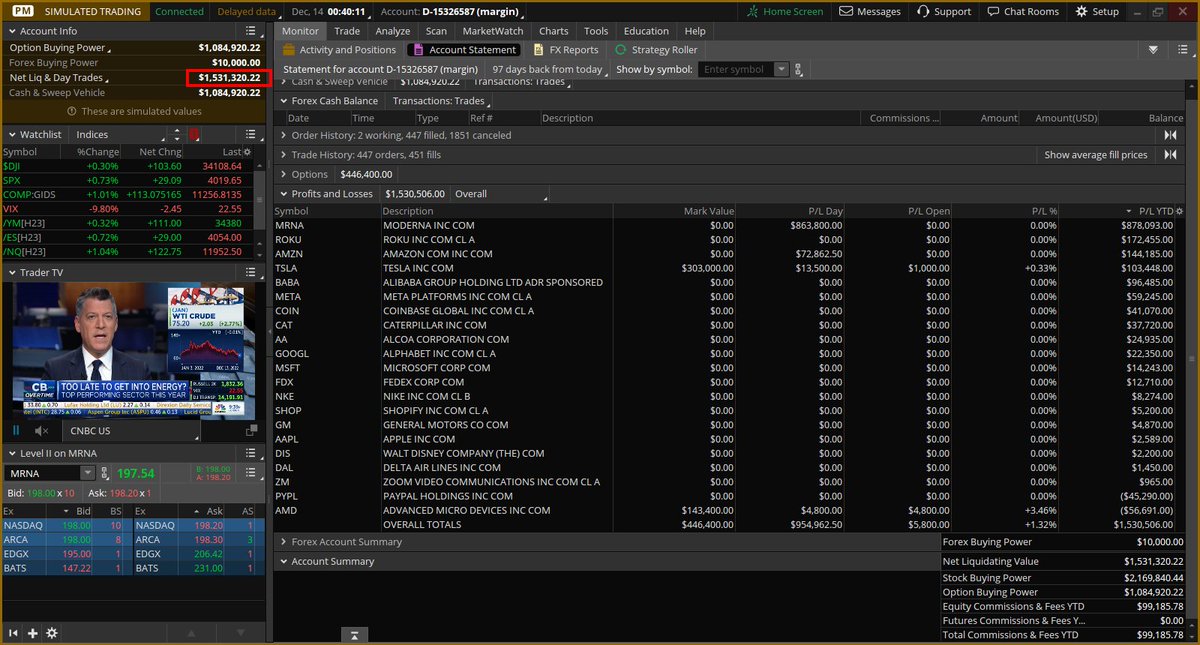Switch to the Charts tab
The width and height of the screenshot is (1200, 645).
click(x=553, y=31)
